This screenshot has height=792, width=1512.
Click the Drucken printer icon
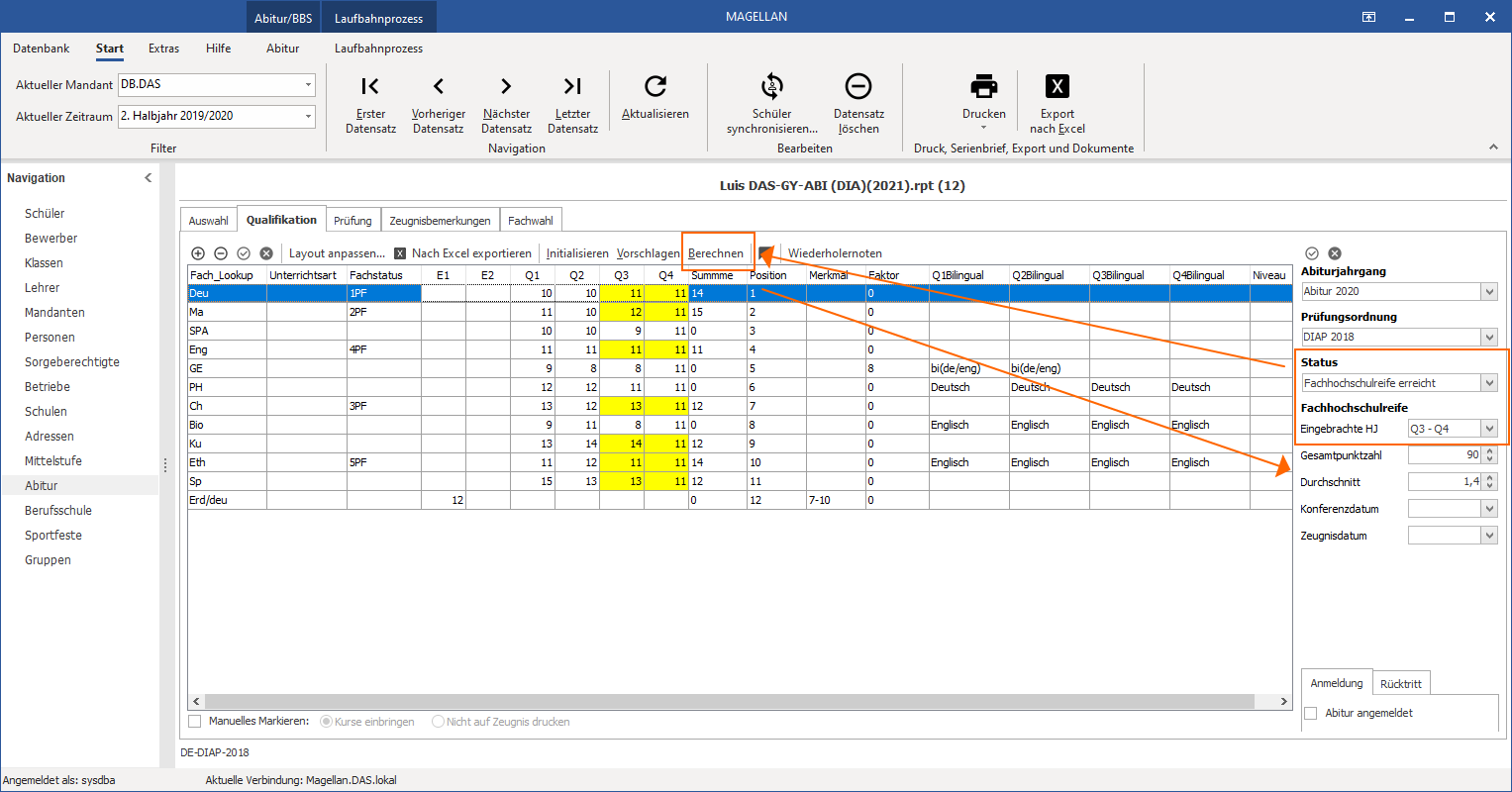pos(984,86)
